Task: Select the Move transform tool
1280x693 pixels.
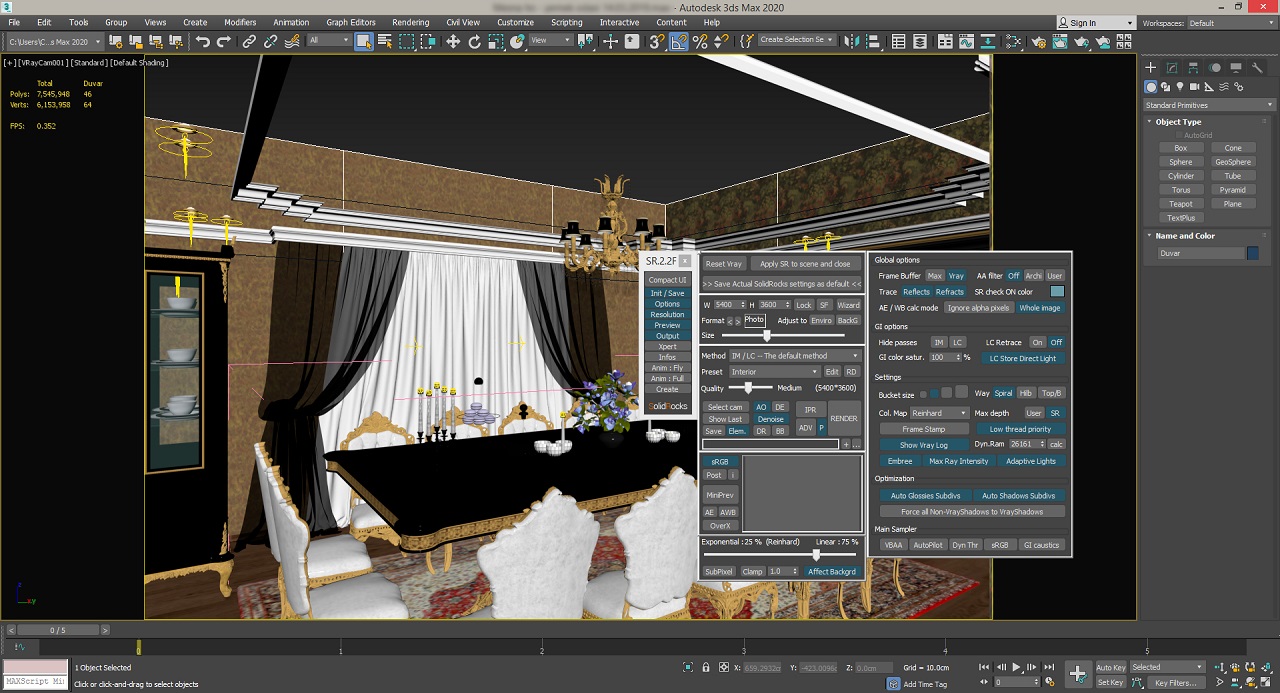Action: pyautogui.click(x=453, y=41)
